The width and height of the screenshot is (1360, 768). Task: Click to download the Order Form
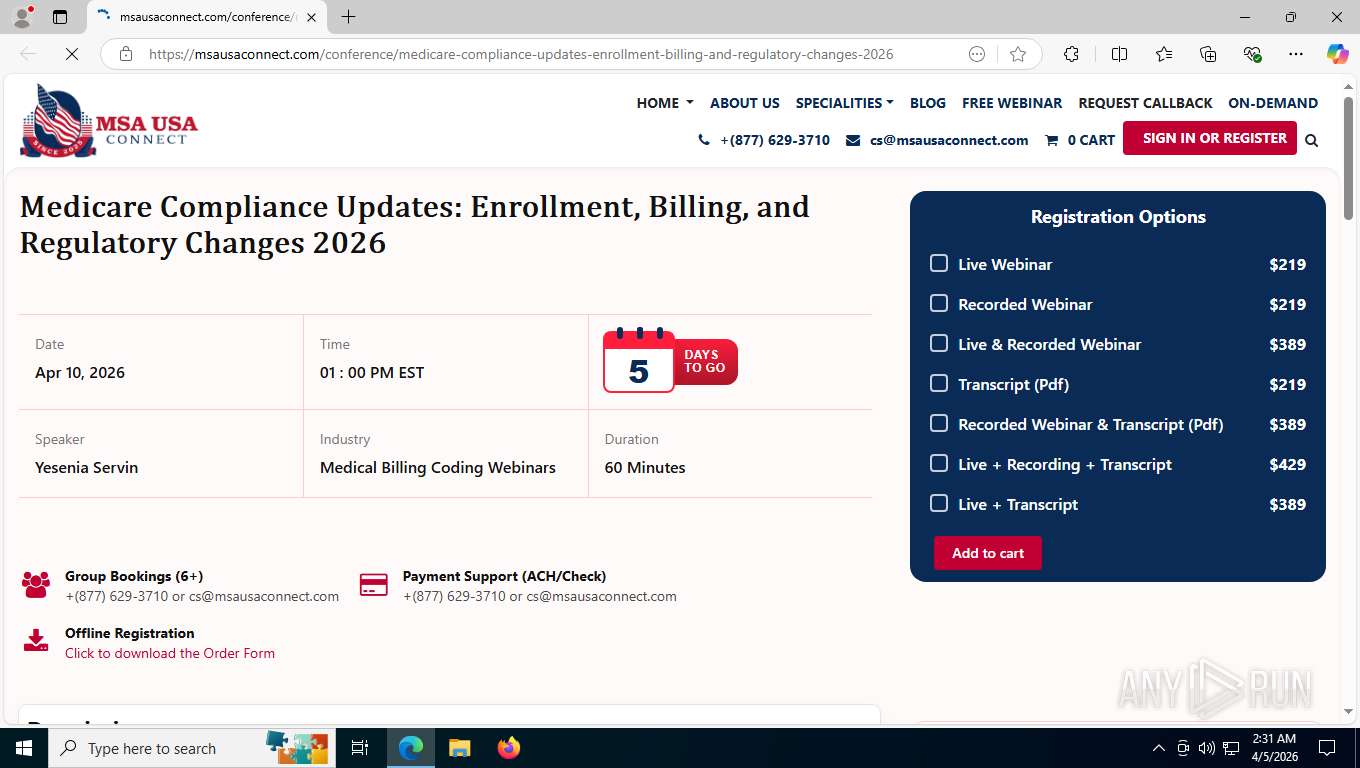click(x=170, y=653)
